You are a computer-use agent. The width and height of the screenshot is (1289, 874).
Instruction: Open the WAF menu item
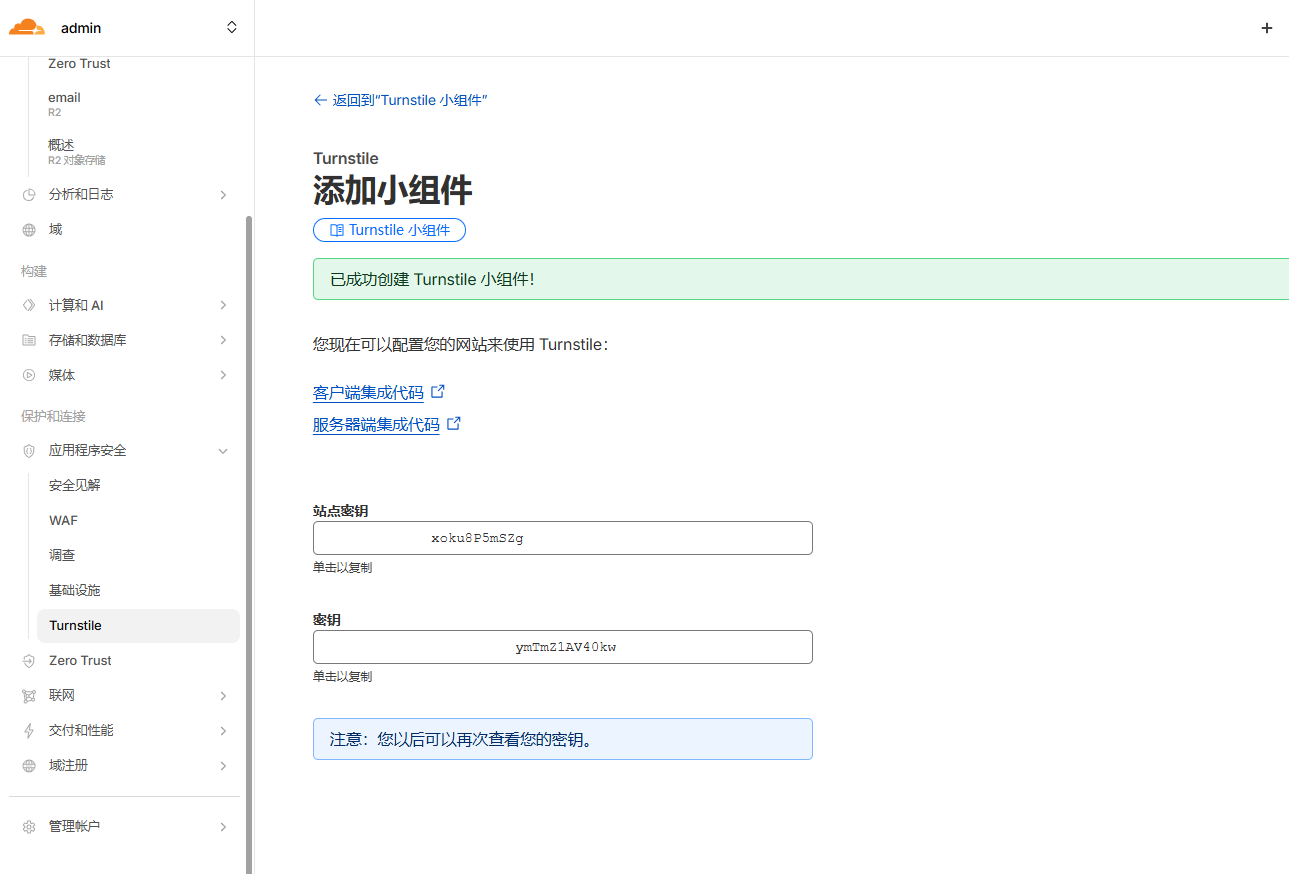[63, 521]
